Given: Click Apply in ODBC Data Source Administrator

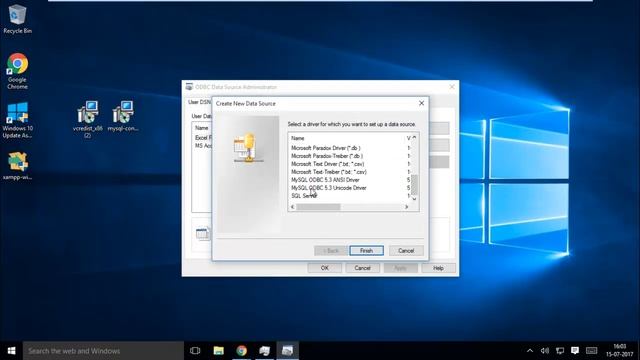Looking at the screenshot, I should 400,268.
